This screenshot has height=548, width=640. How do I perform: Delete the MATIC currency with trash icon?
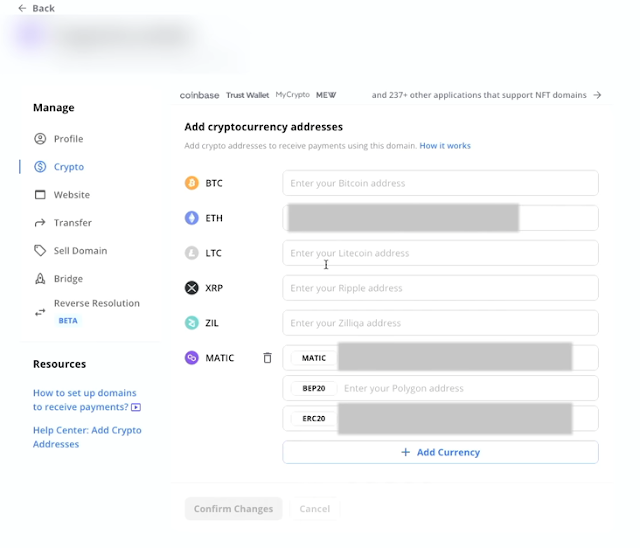tap(267, 358)
